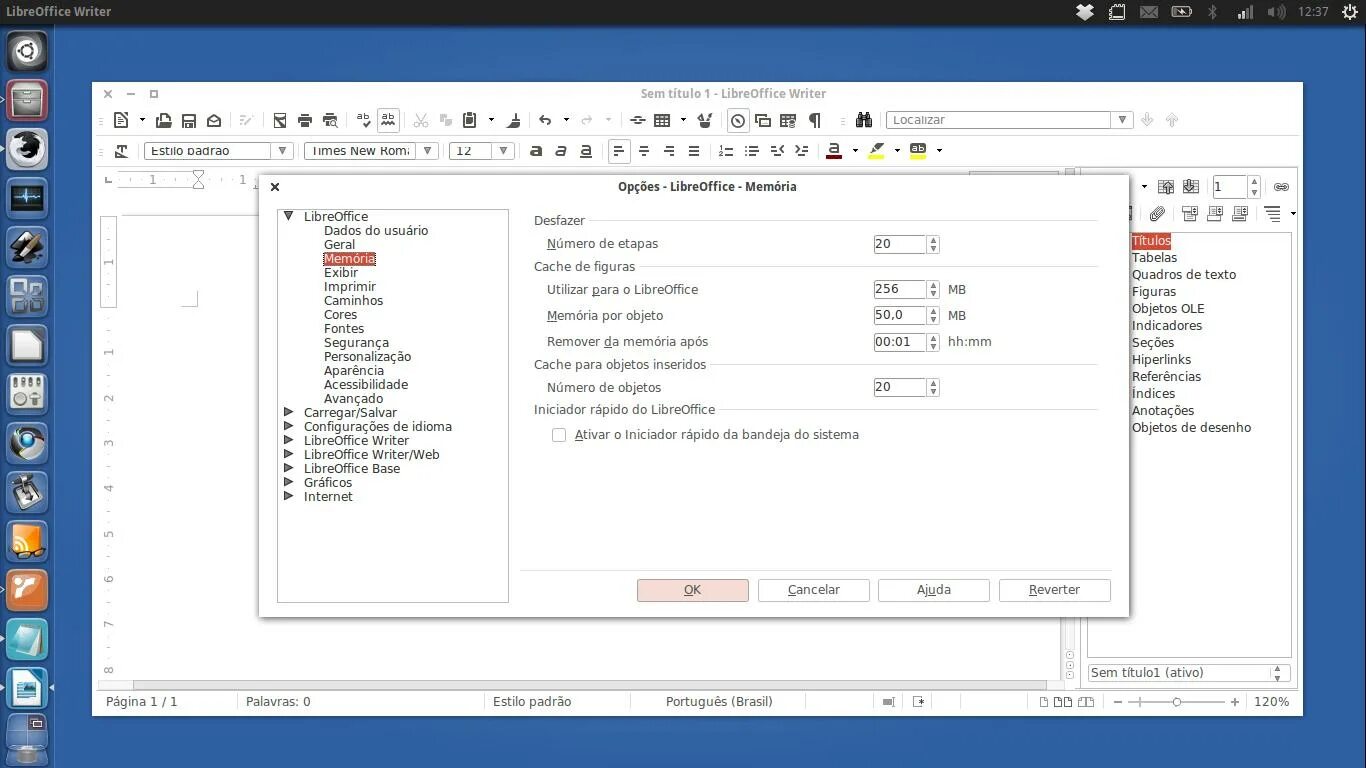Viewport: 1366px width, 768px height.
Task: Click the font color swatch button
Action: pyautogui.click(x=834, y=151)
